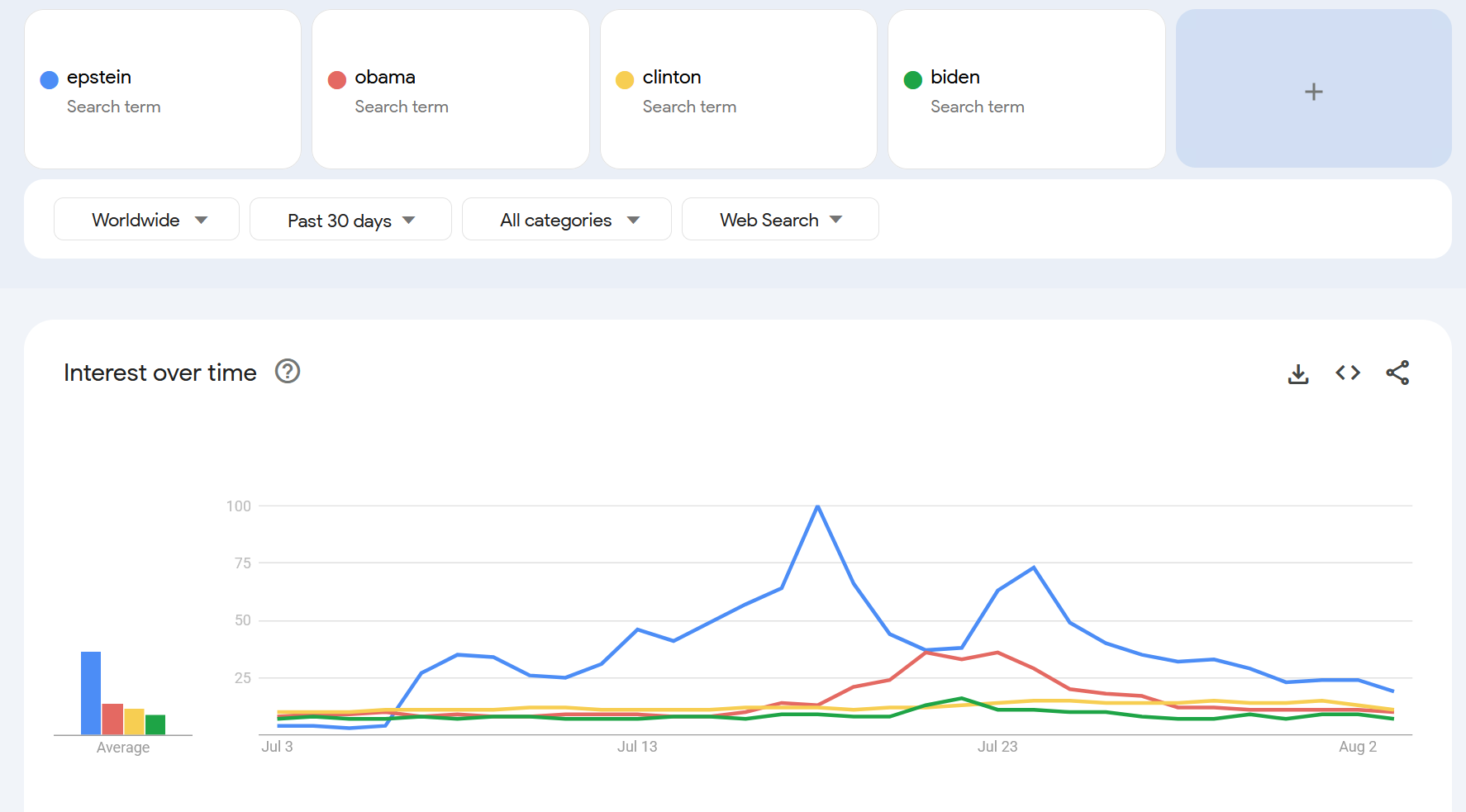Click the yellow clinton color dot
This screenshot has width=1466, height=812.
coord(625,79)
